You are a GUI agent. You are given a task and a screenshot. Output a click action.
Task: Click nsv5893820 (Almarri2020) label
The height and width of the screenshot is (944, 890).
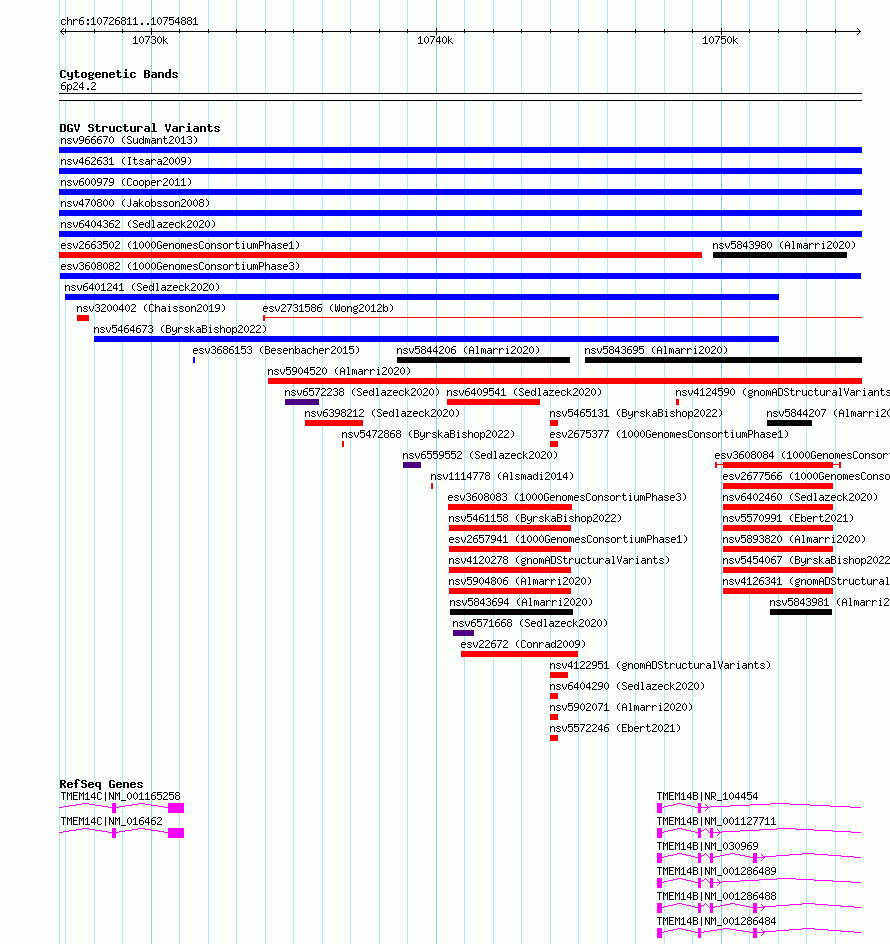click(x=794, y=539)
